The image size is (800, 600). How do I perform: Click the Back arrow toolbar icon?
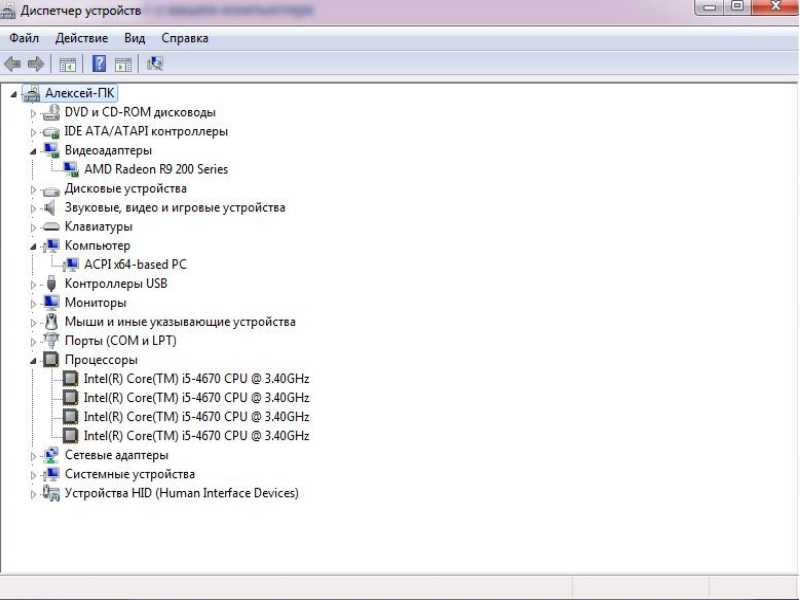(13, 64)
